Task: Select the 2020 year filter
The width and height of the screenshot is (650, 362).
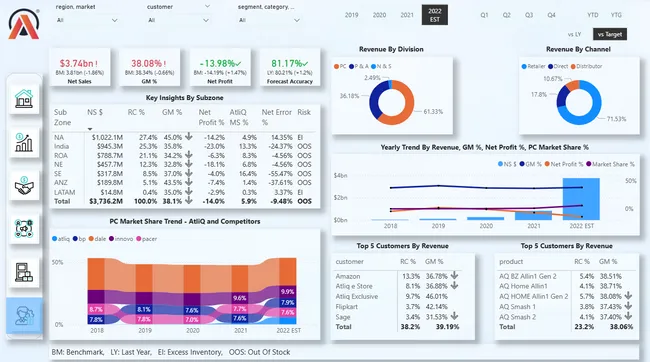Action: point(379,15)
